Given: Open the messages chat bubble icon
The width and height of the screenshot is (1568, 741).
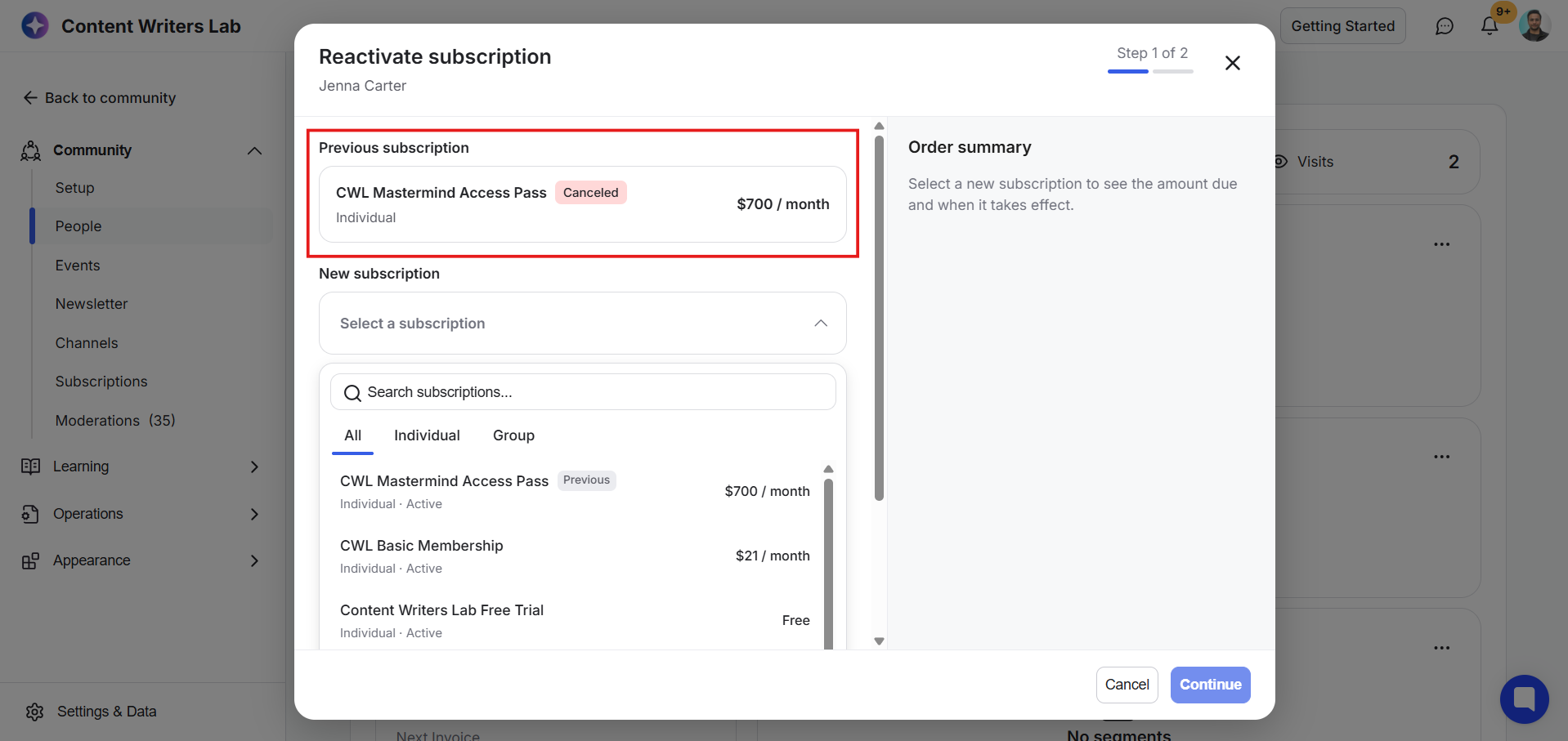Looking at the screenshot, I should pos(1445,26).
